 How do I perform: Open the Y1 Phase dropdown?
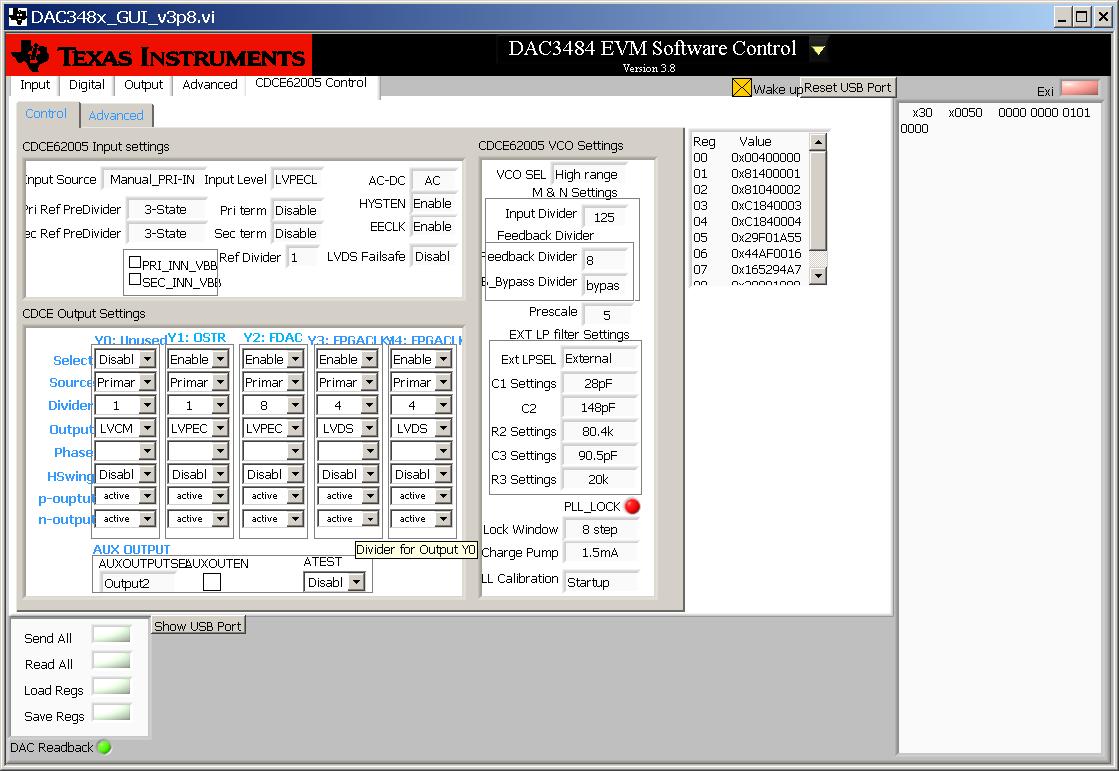[x=198, y=451]
